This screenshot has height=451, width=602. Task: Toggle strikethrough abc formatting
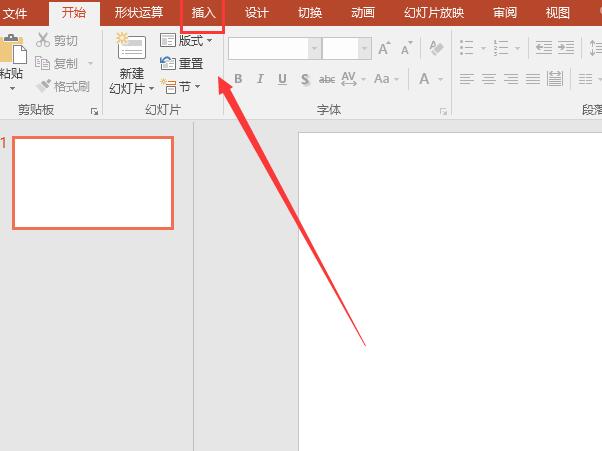point(327,79)
